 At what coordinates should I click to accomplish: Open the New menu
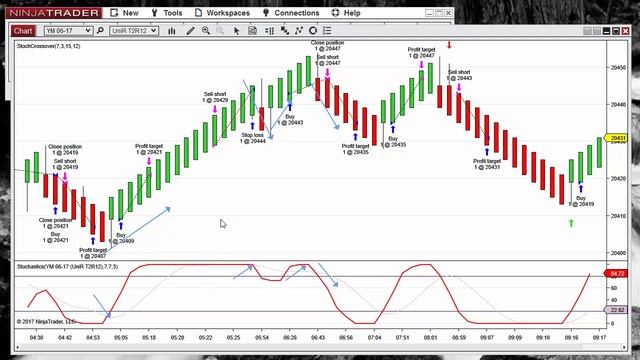[x=124, y=13]
